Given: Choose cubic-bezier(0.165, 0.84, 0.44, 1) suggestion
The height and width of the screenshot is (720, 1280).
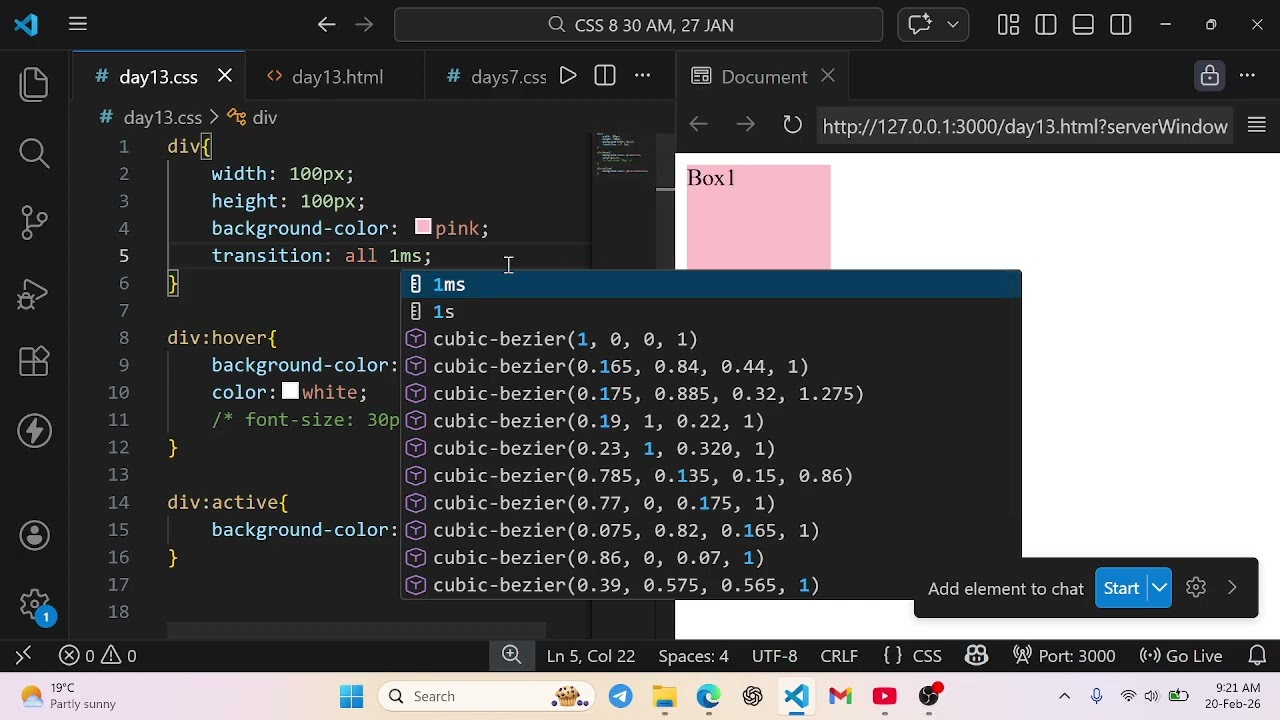Looking at the screenshot, I should (711, 367).
